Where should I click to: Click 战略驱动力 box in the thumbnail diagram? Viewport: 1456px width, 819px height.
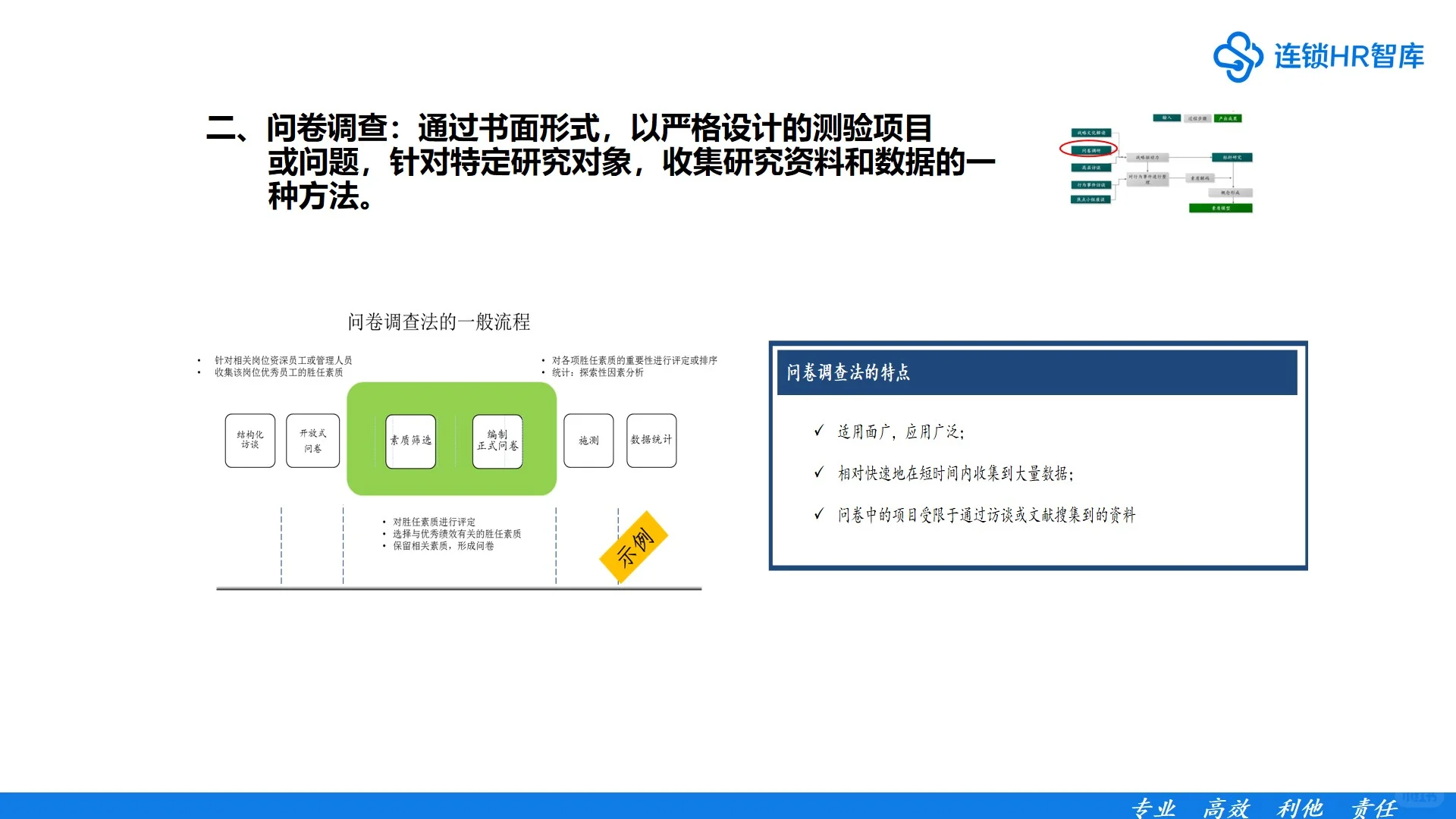[x=1147, y=158]
